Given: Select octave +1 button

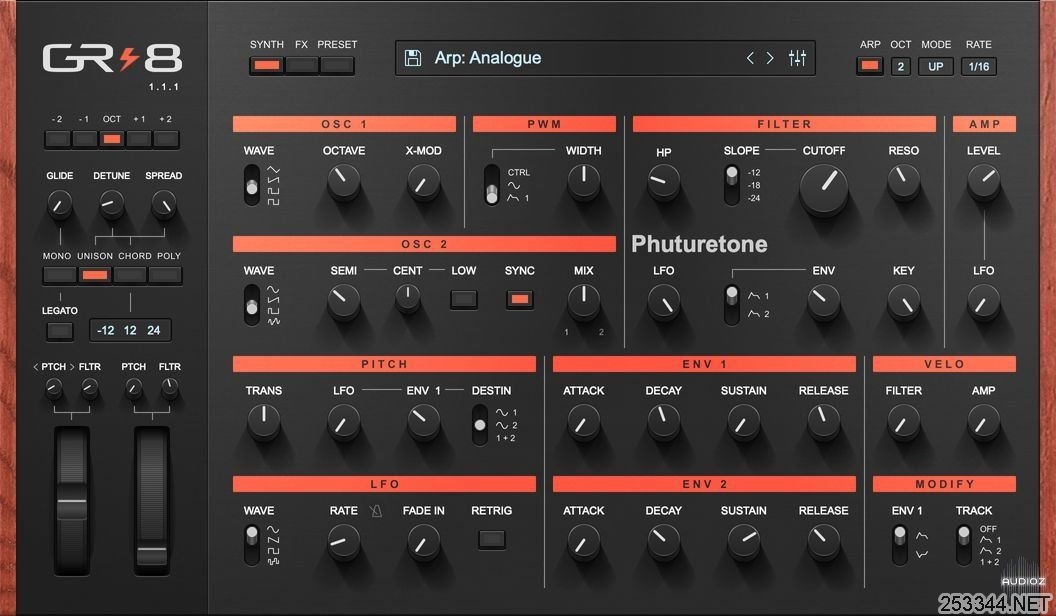Looking at the screenshot, I should pyautogui.click(x=139, y=139).
